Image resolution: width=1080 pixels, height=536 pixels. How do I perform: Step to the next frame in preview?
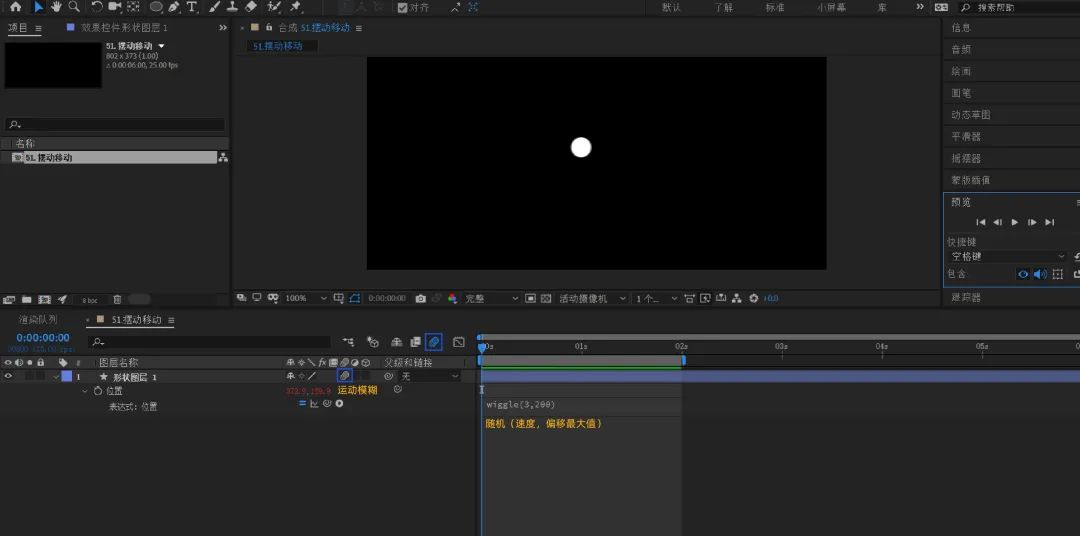pos(1032,223)
